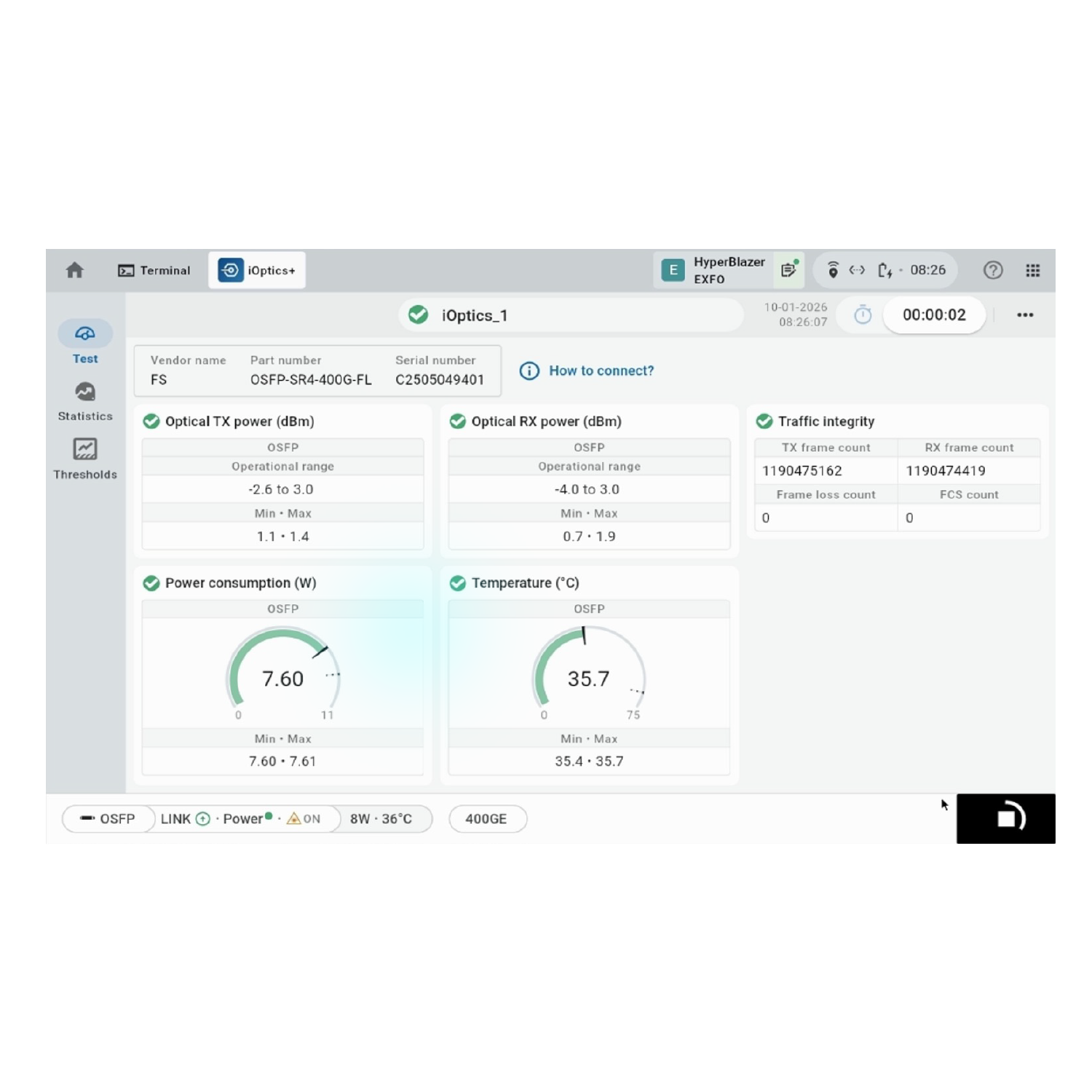Screen dimensions: 1092x1092
Task: Click the battery charging status icon
Action: click(885, 270)
